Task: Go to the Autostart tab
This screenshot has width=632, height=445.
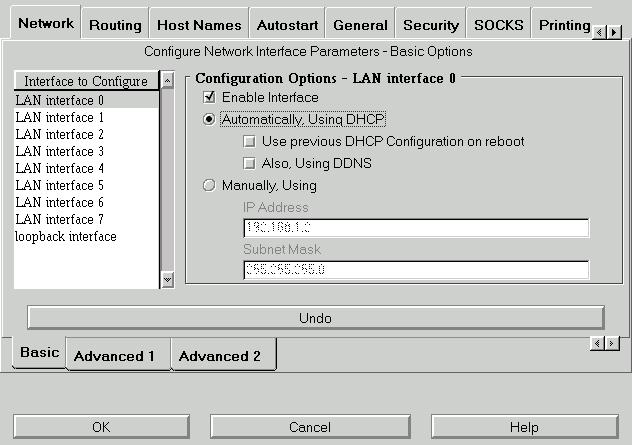Action: [x=287, y=25]
